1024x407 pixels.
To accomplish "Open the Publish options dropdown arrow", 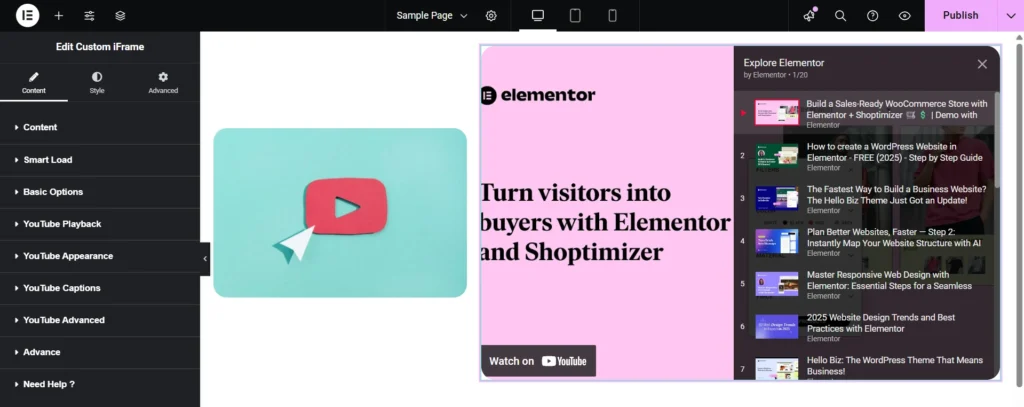I will pyautogui.click(x=1006, y=16).
